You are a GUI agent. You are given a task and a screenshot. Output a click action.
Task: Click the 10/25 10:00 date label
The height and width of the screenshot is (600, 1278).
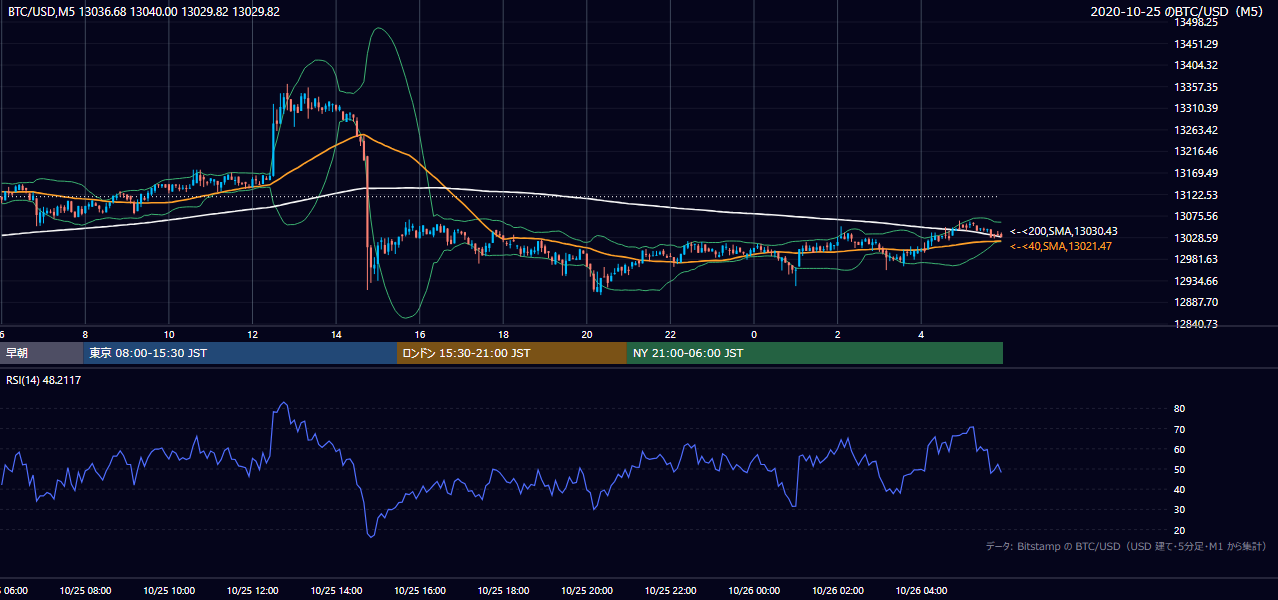tap(169, 591)
